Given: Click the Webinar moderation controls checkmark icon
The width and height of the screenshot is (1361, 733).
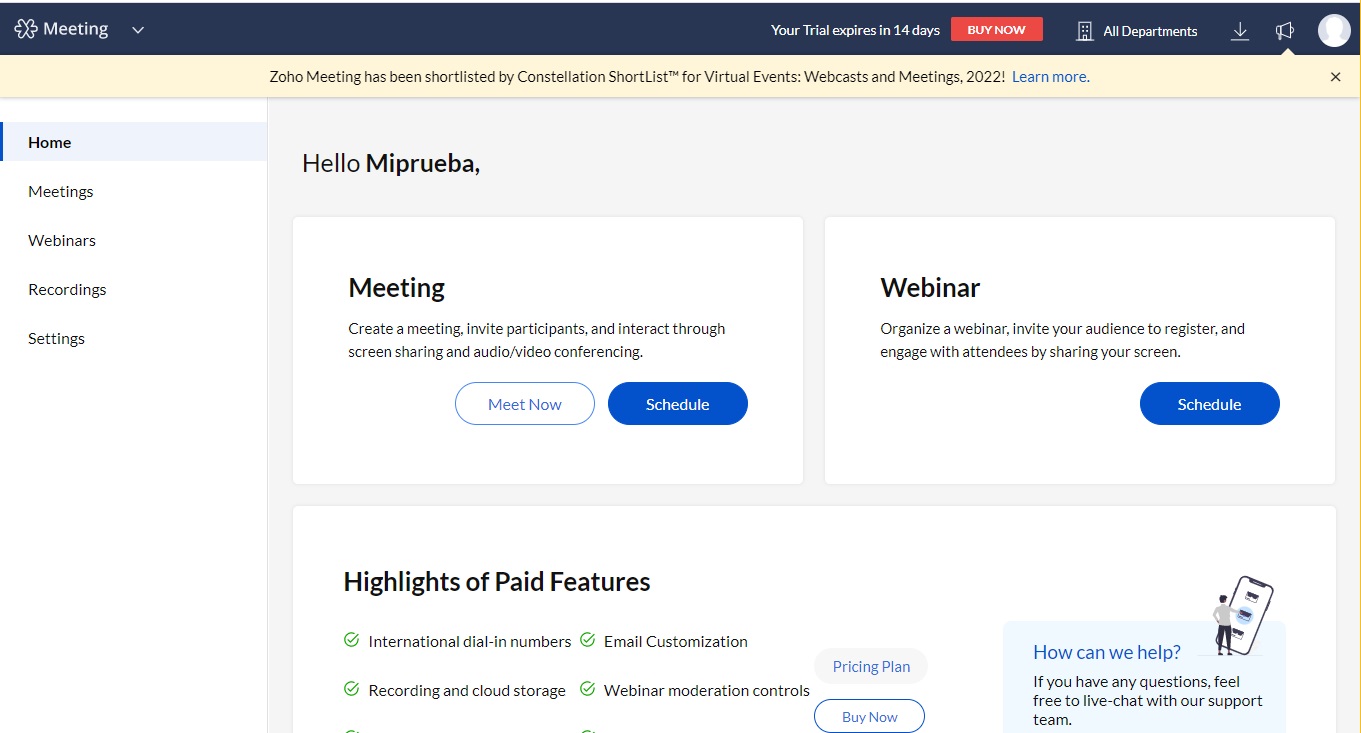Looking at the screenshot, I should [x=587, y=689].
